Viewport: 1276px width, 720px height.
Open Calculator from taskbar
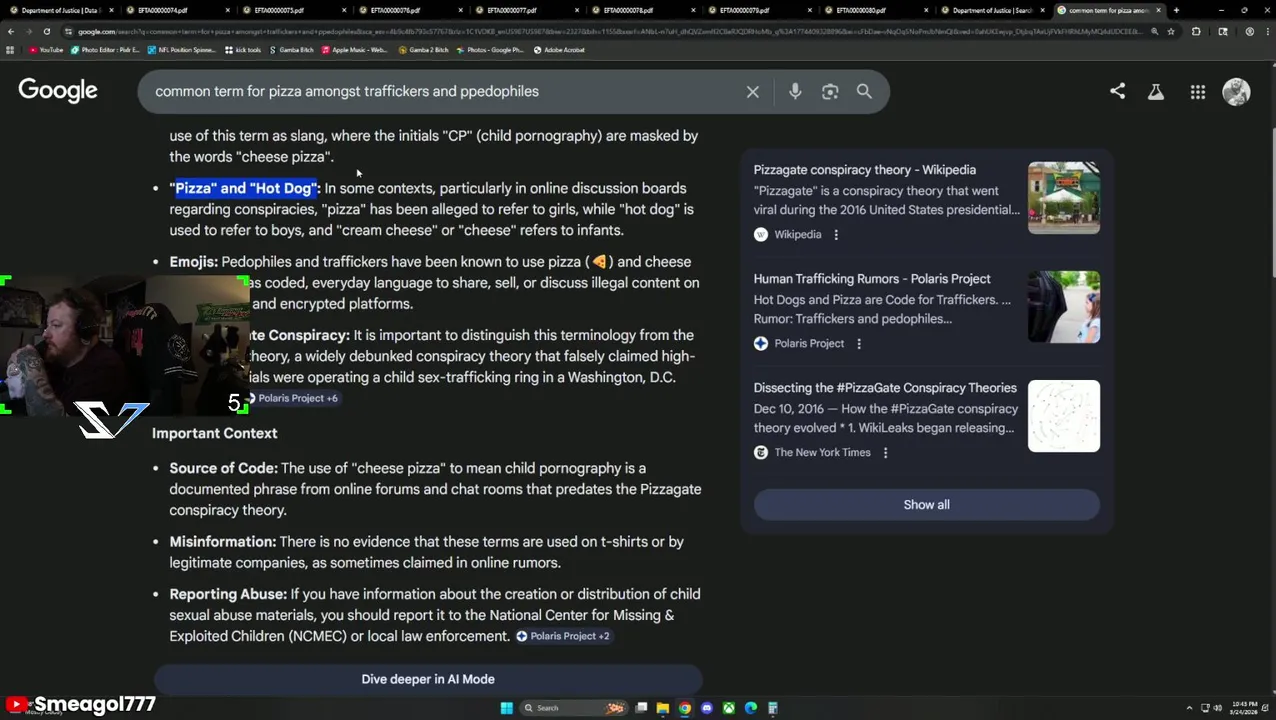[x=773, y=708]
